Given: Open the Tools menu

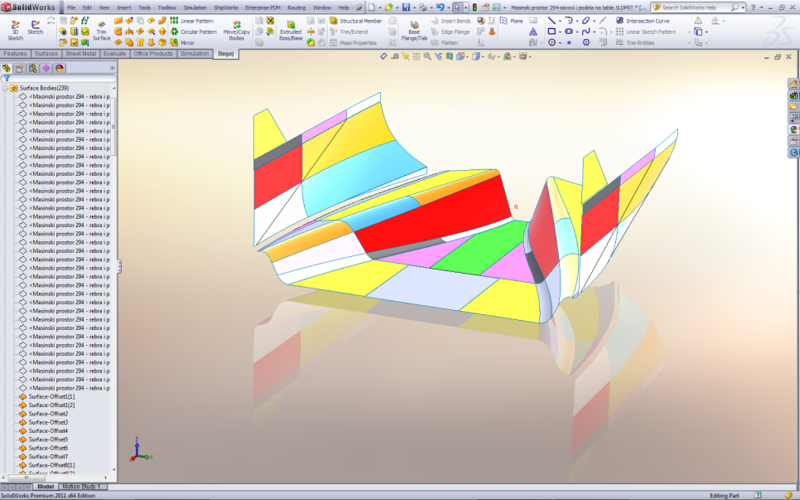Looking at the screenshot, I should [x=145, y=7].
